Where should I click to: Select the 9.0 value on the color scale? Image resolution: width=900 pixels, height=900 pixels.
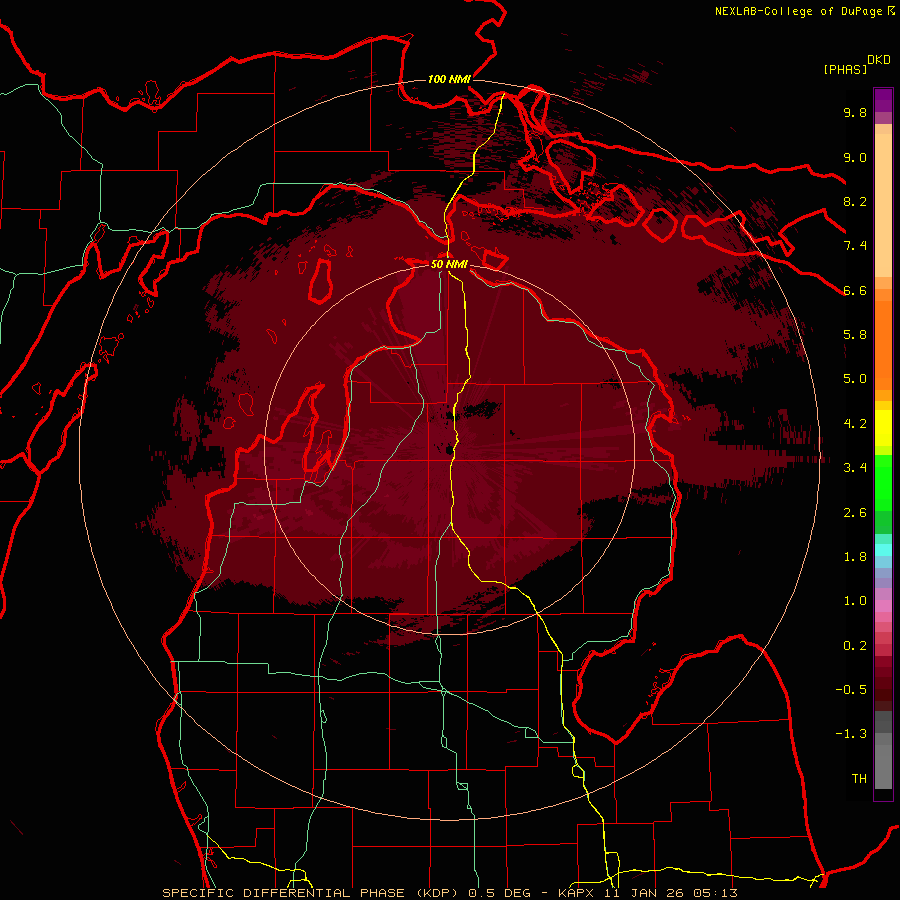855,157
